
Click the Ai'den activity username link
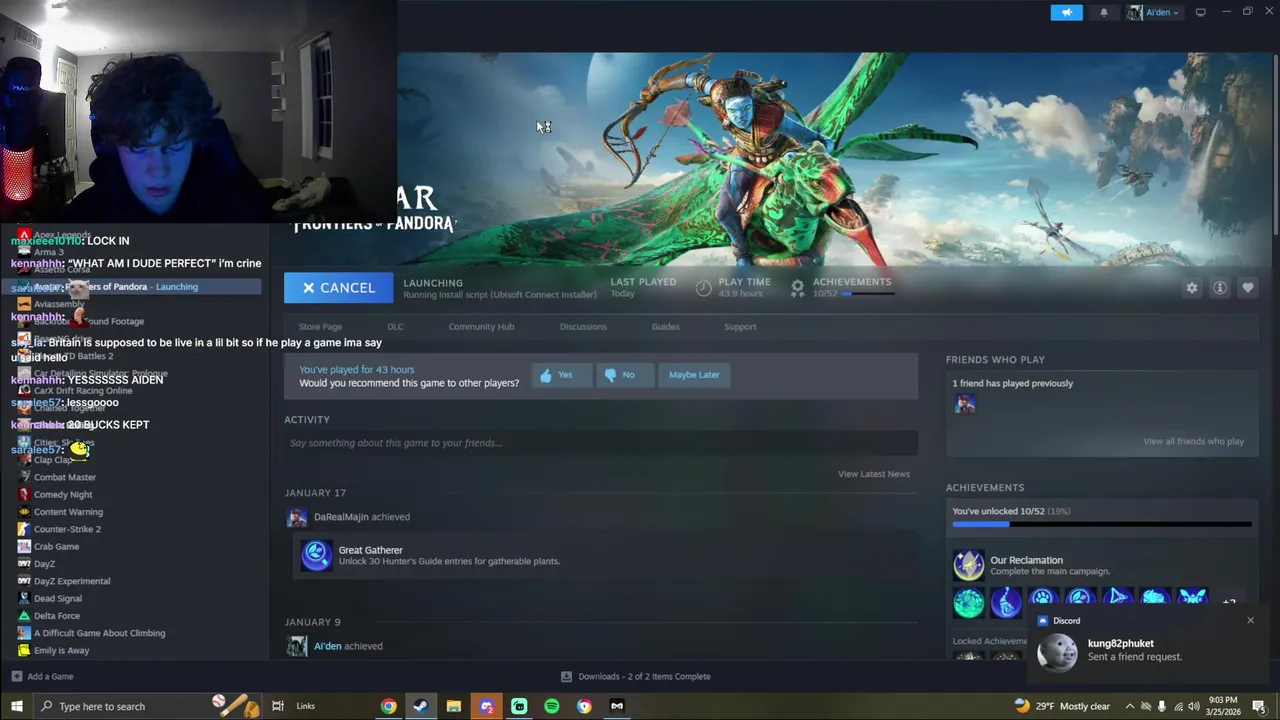(328, 646)
